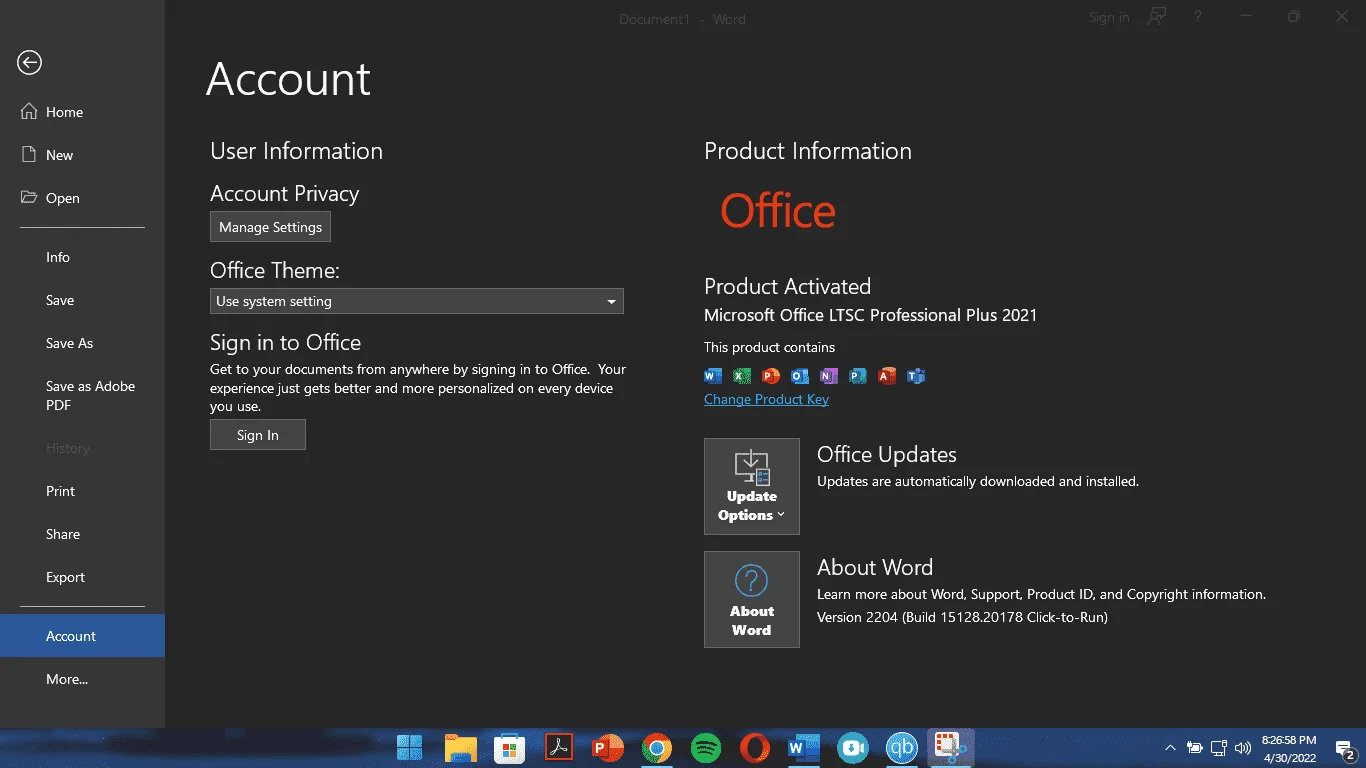Viewport: 1366px width, 768px height.
Task: Click the Word icon under This product contains
Action: (713, 376)
